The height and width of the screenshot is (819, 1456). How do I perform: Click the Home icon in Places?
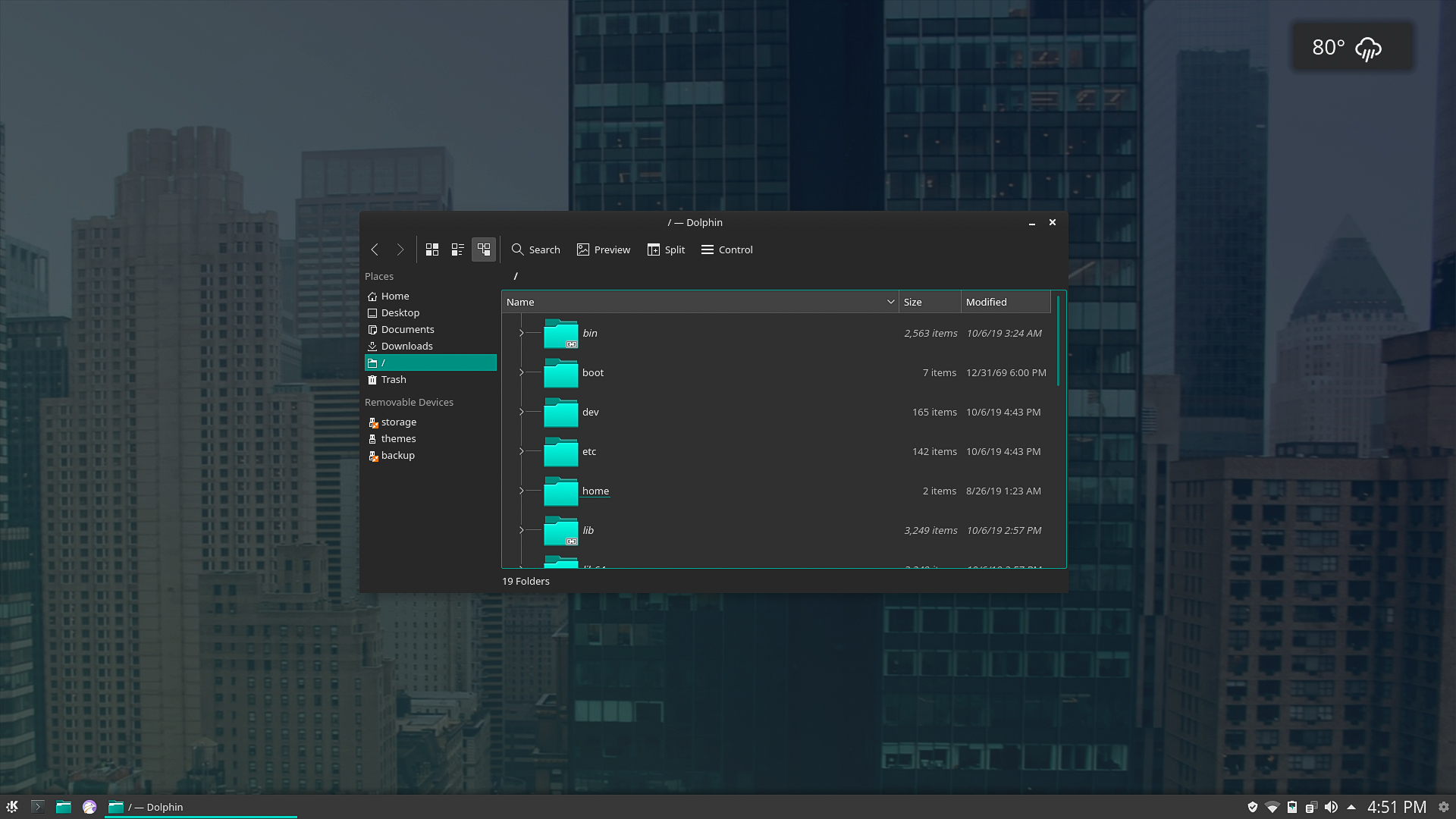click(x=372, y=297)
